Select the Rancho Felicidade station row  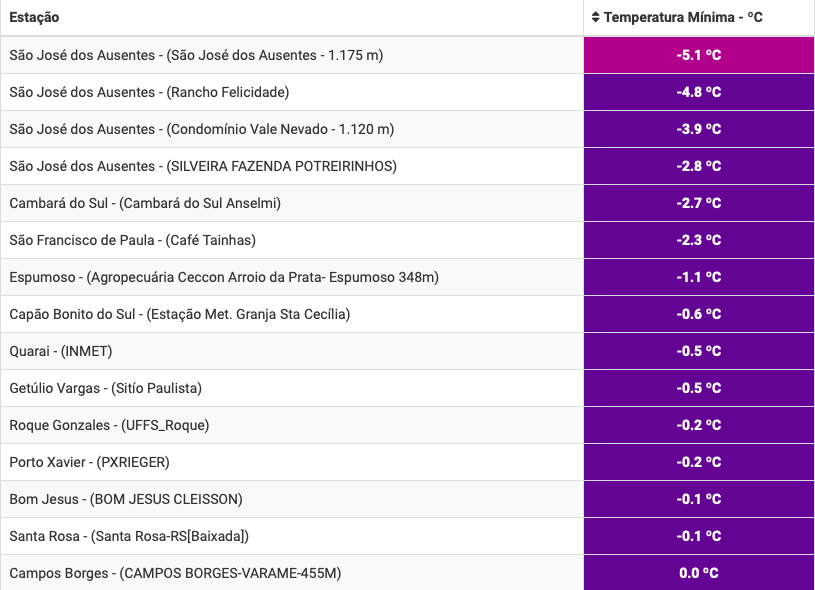click(149, 92)
